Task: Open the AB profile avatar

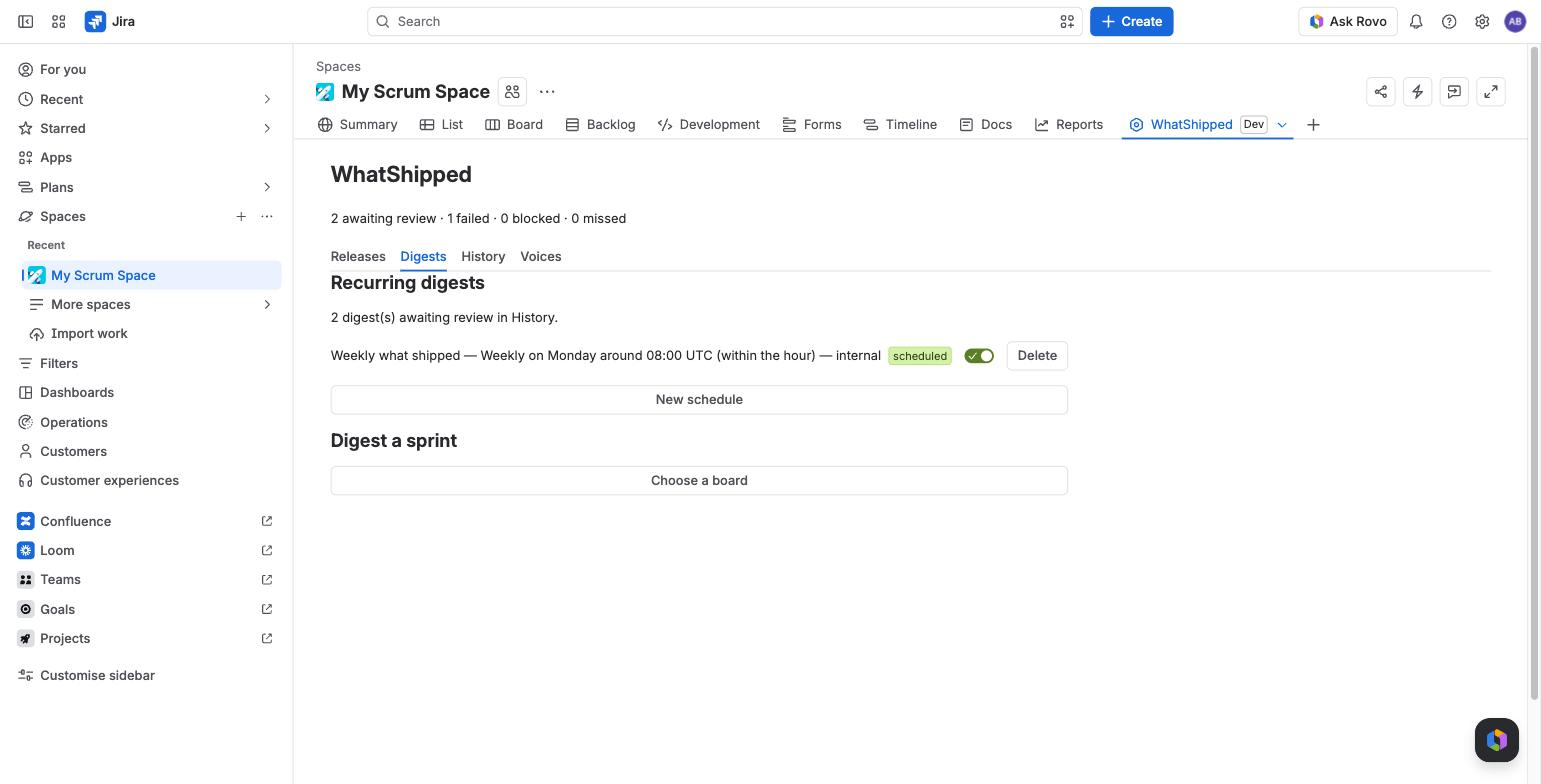Action: (1515, 21)
